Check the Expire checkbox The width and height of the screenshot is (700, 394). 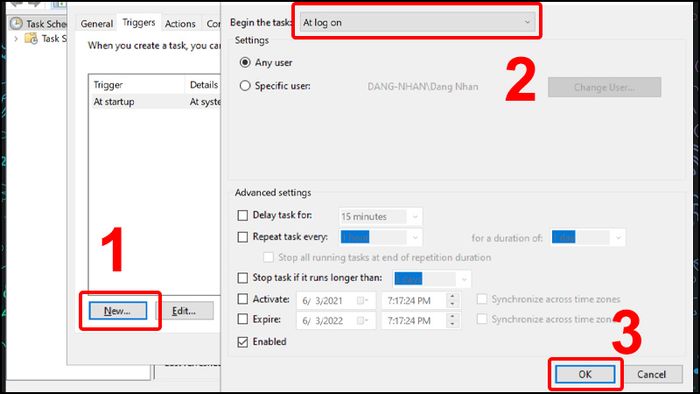pos(242,319)
